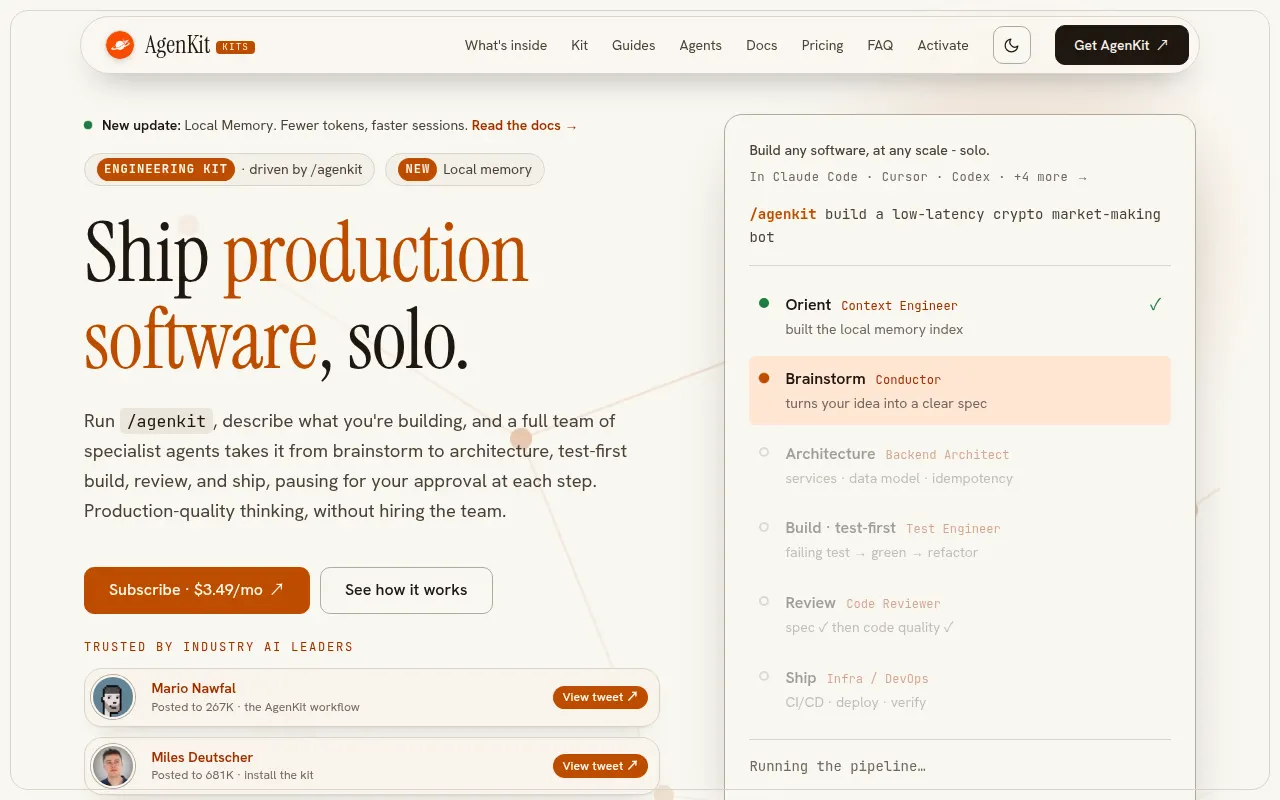Click the Code Reviewer role label
Viewport: 1280px width, 800px height.
[x=893, y=604]
